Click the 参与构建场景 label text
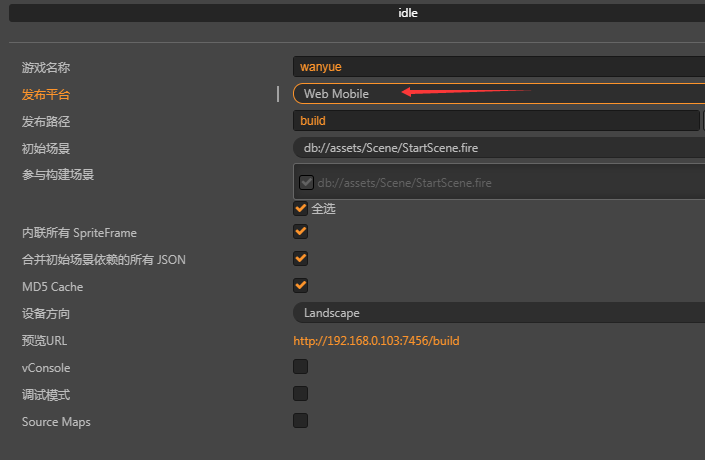 (x=58, y=175)
